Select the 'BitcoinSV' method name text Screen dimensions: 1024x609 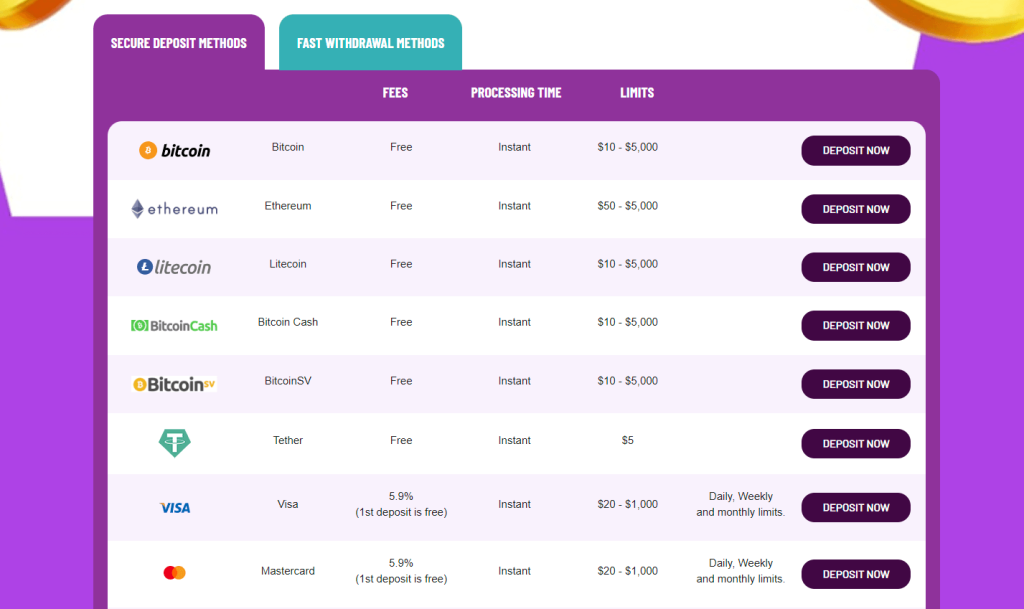tap(288, 381)
